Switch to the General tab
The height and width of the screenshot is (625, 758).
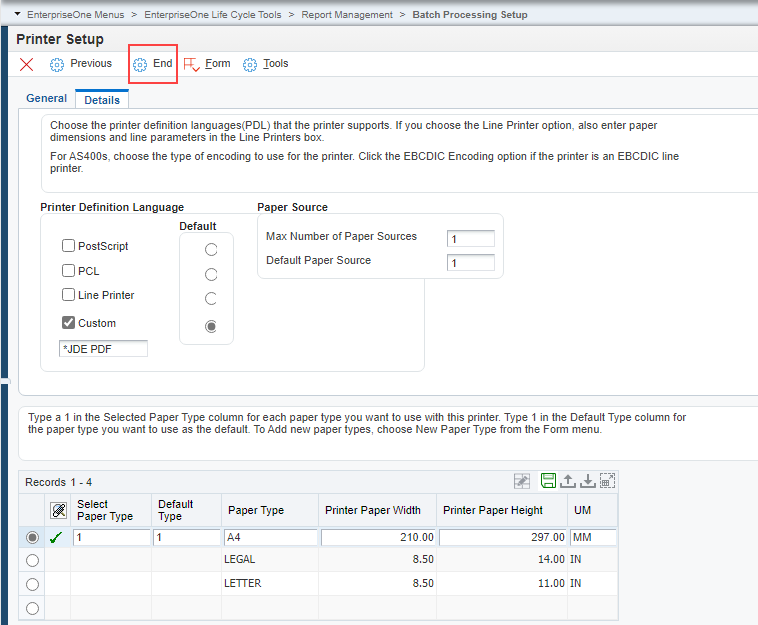[x=46, y=98]
